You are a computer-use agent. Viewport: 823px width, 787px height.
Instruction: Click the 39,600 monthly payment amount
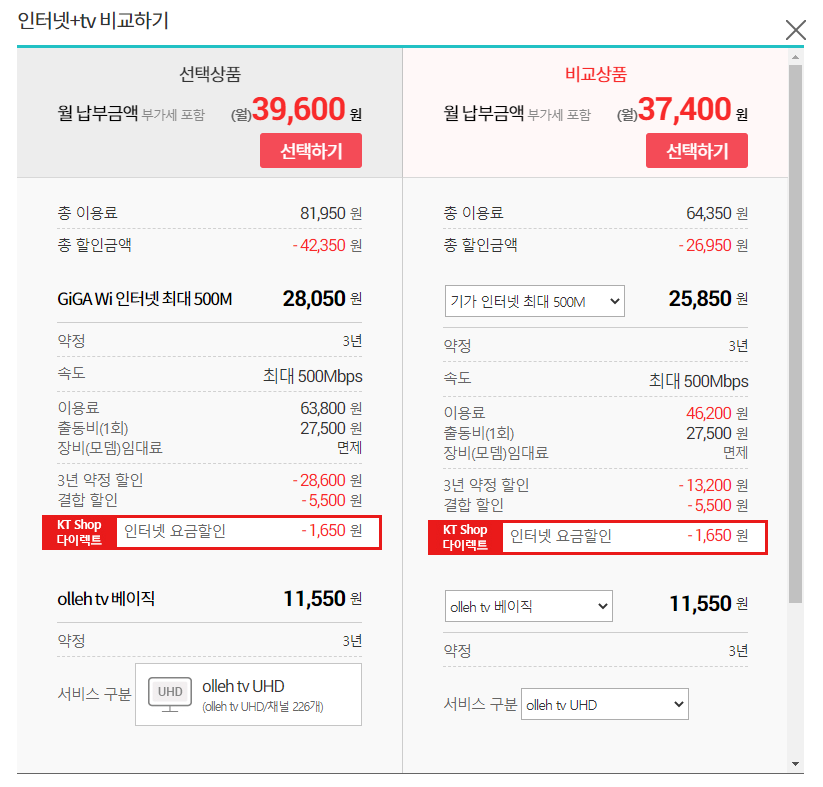(298, 109)
